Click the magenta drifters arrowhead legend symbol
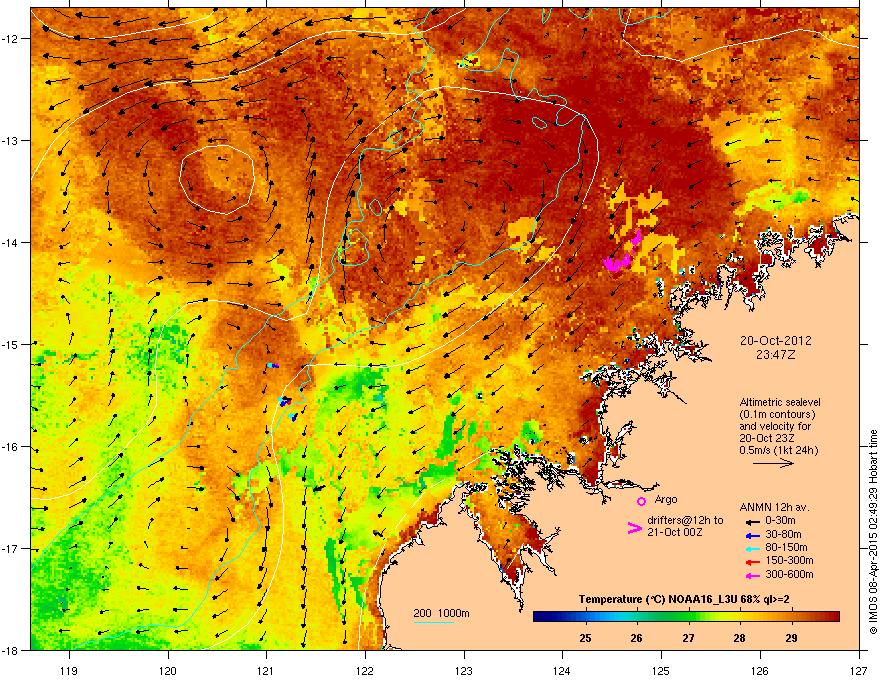 click(x=634, y=528)
